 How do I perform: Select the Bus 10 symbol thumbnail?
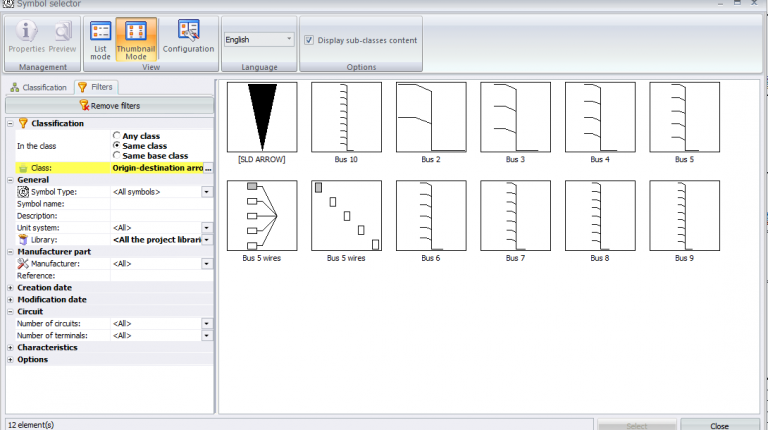[x=346, y=117]
